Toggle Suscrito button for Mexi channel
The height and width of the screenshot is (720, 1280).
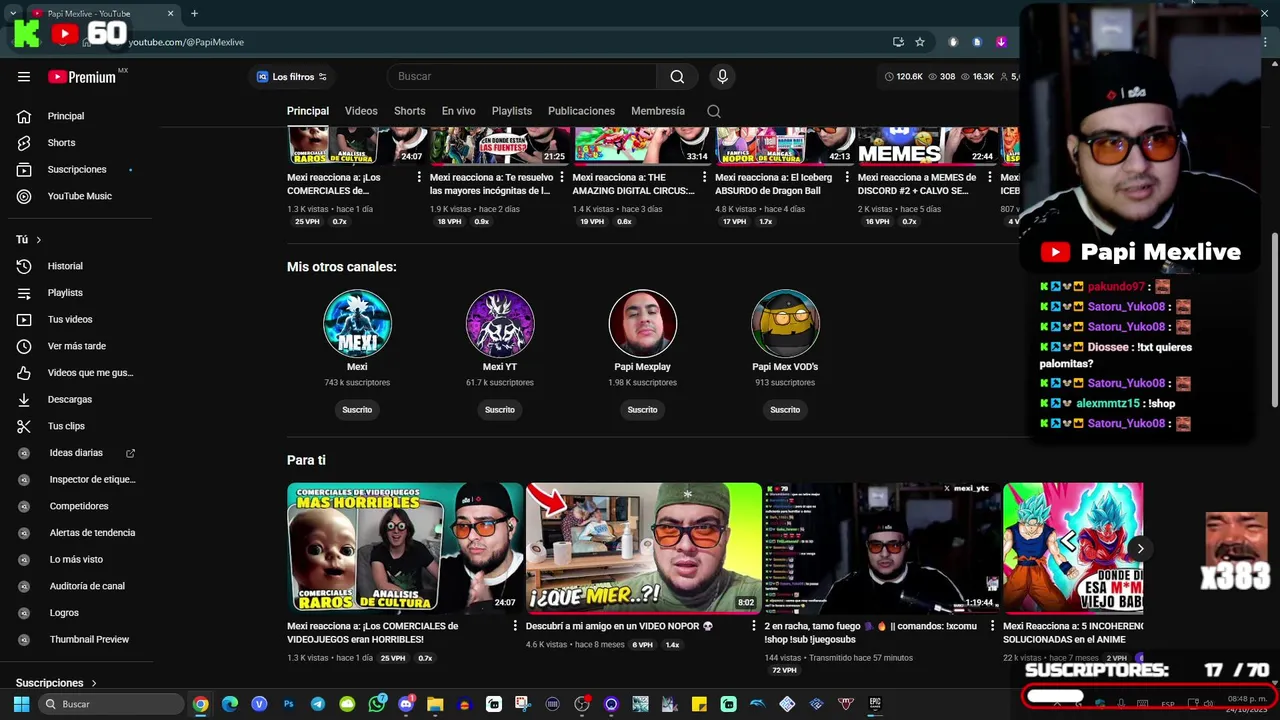(357, 410)
